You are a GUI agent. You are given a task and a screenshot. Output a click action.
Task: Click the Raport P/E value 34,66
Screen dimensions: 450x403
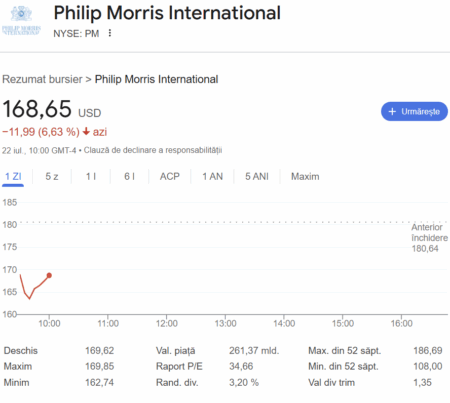(x=241, y=366)
